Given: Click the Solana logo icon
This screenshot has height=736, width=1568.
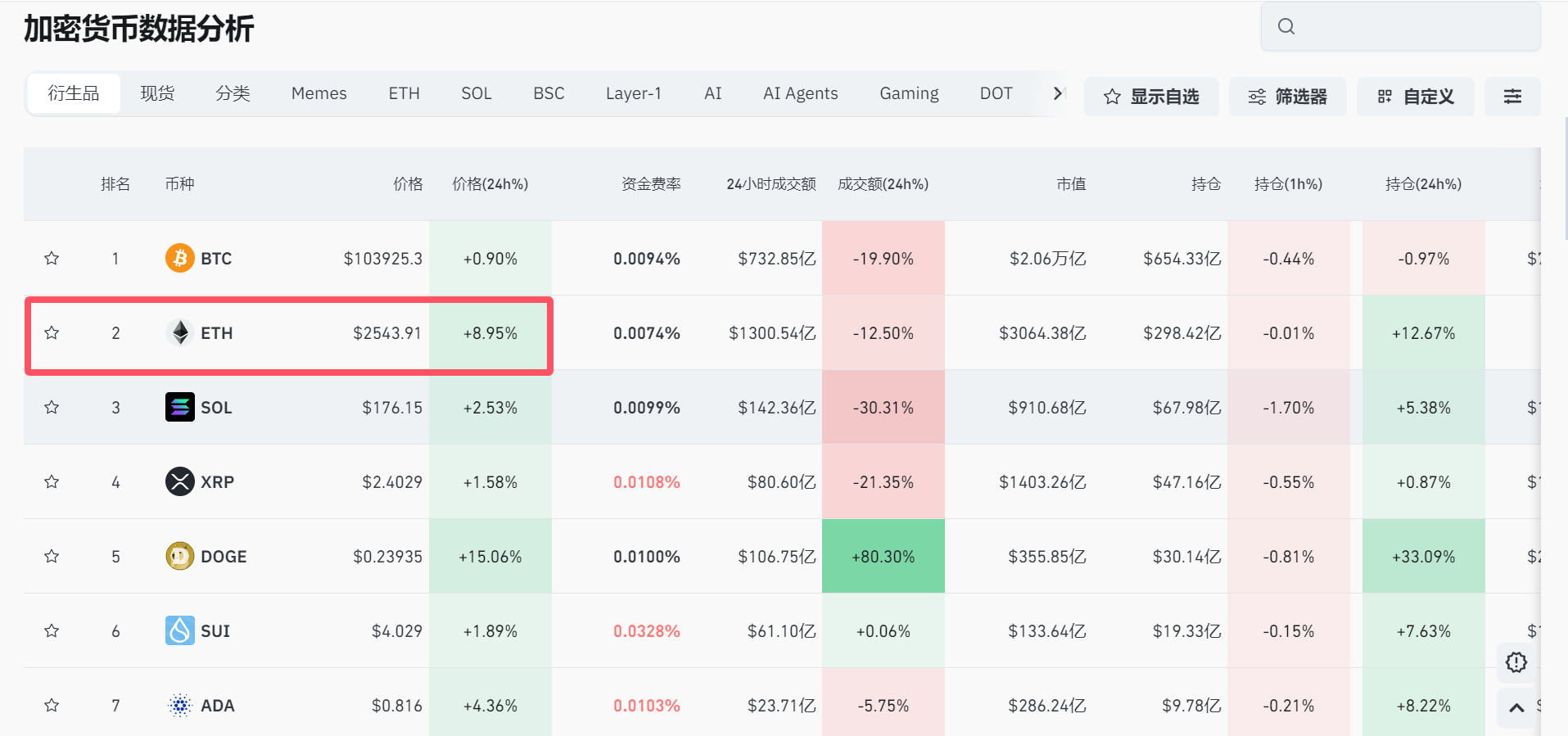Looking at the screenshot, I should 179,407.
